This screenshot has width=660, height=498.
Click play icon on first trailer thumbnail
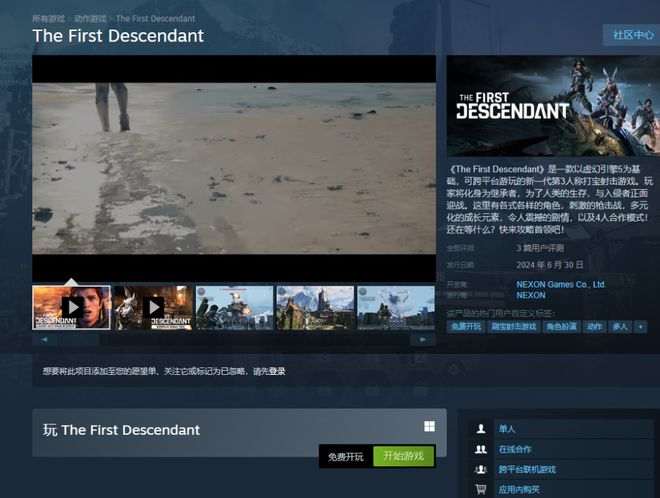[x=73, y=308]
